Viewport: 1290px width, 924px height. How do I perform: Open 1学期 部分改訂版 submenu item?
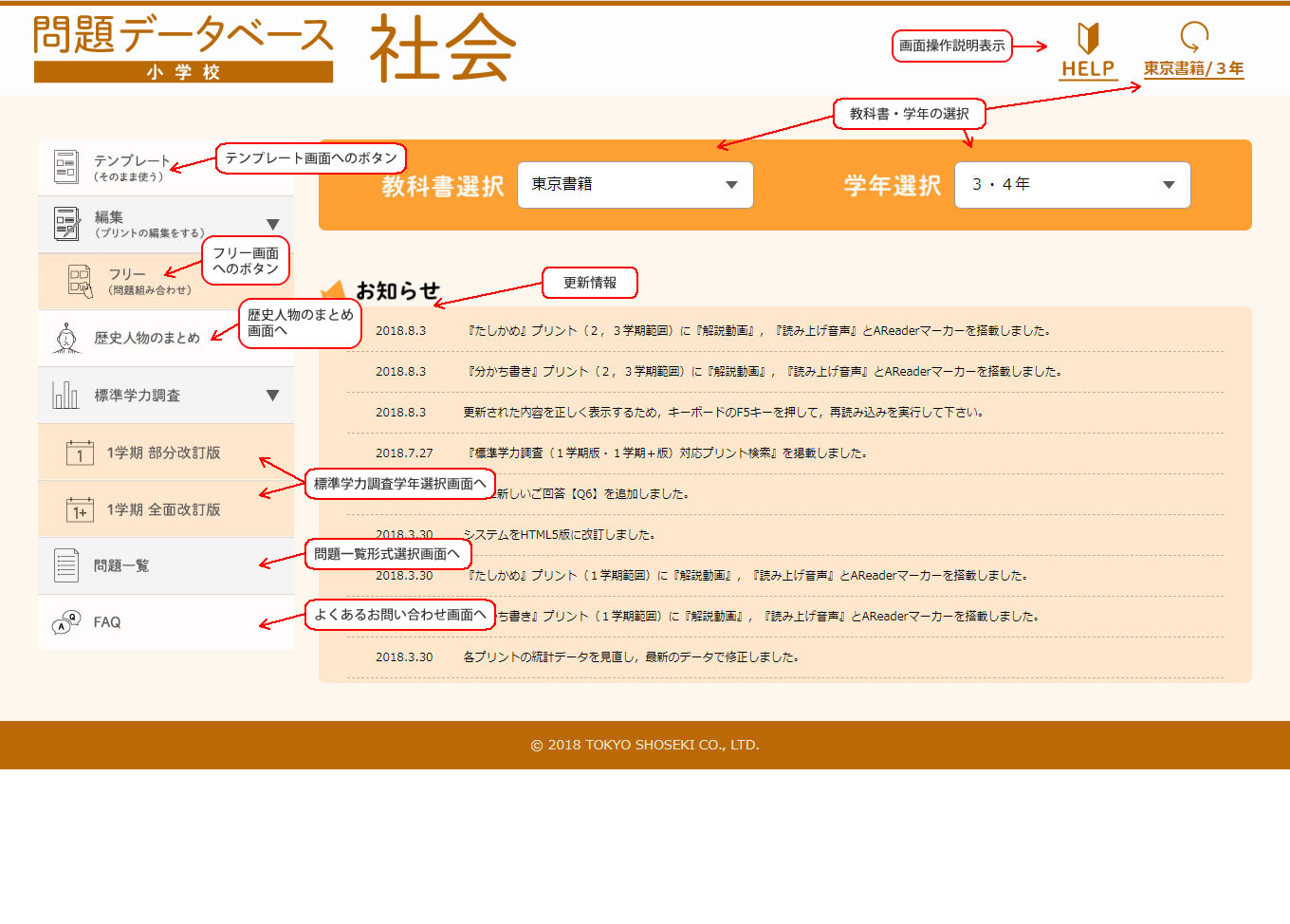point(166,452)
